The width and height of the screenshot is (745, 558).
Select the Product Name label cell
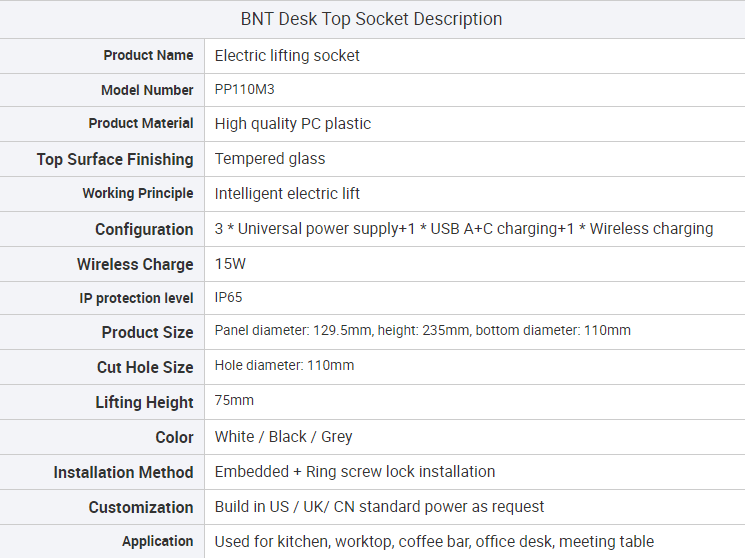pos(102,56)
